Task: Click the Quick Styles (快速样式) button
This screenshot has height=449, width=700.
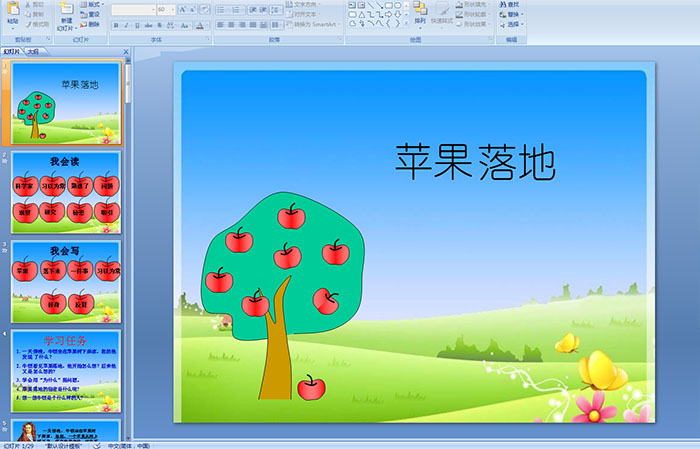Action: tap(442, 13)
